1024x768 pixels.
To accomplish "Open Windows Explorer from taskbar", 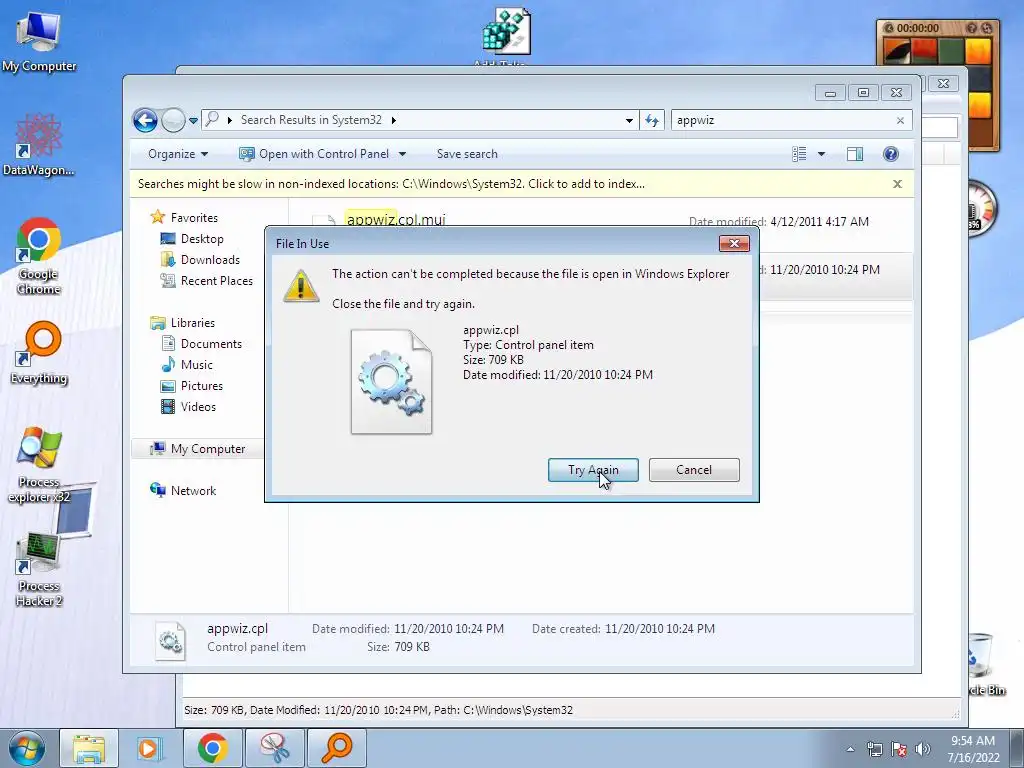I will point(89,748).
